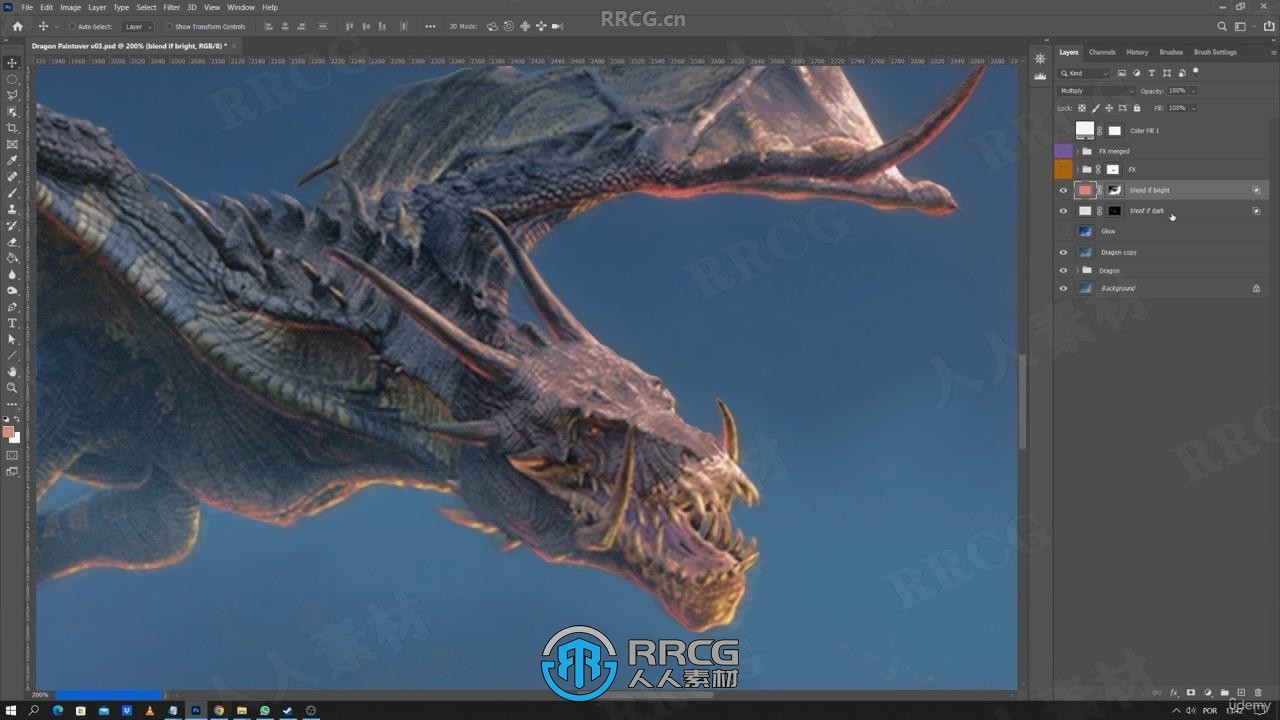Select the Brush tool
The width and height of the screenshot is (1280, 720).
(12, 193)
